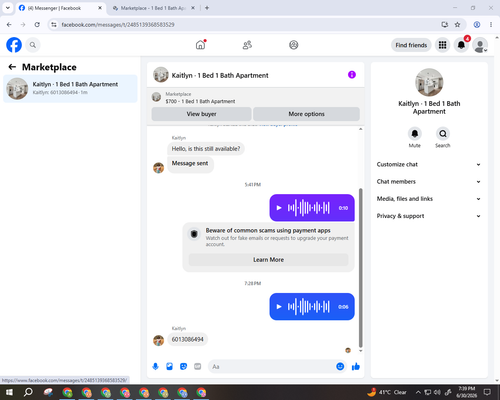500x400 pixels.
Task: Open the GIF picker icon
Action: coord(198,367)
